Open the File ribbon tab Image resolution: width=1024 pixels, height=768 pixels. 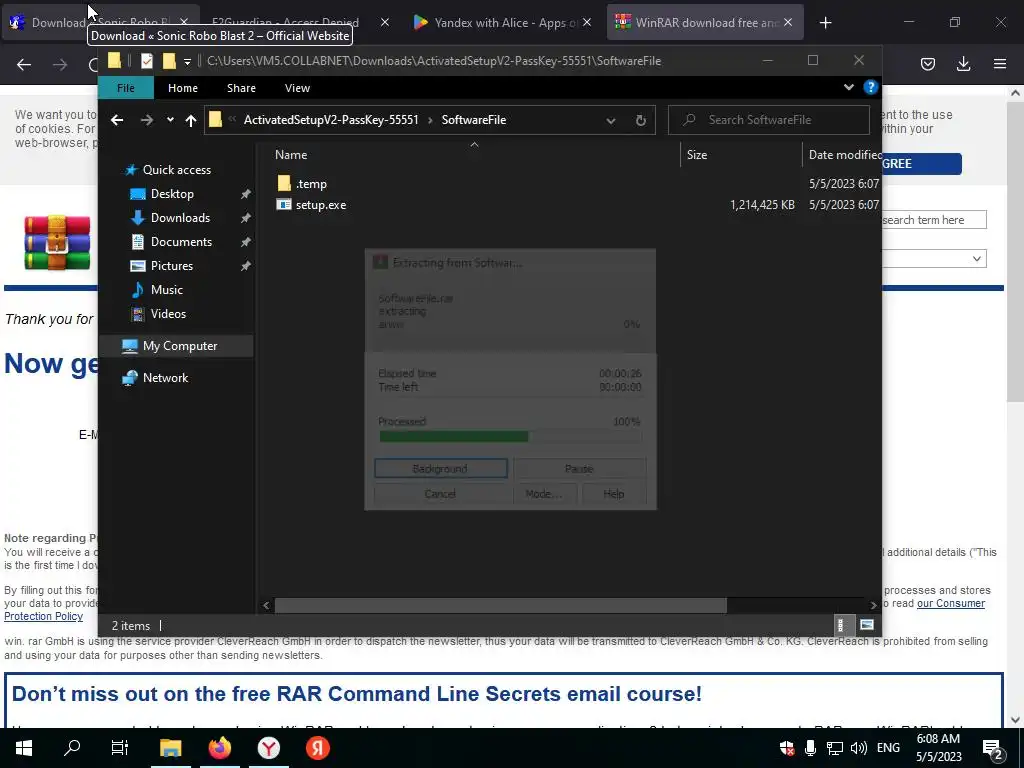click(125, 88)
